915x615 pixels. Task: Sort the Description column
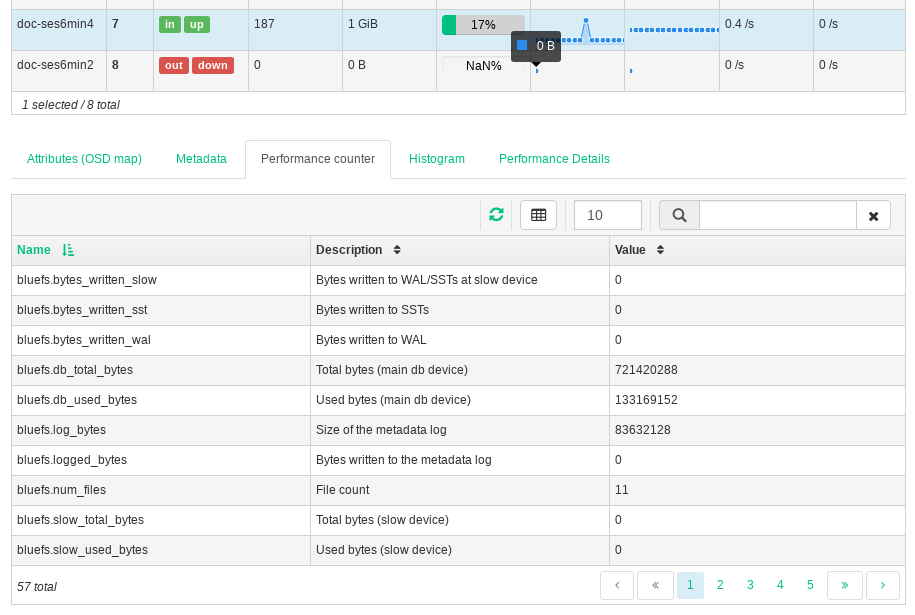[397, 250]
